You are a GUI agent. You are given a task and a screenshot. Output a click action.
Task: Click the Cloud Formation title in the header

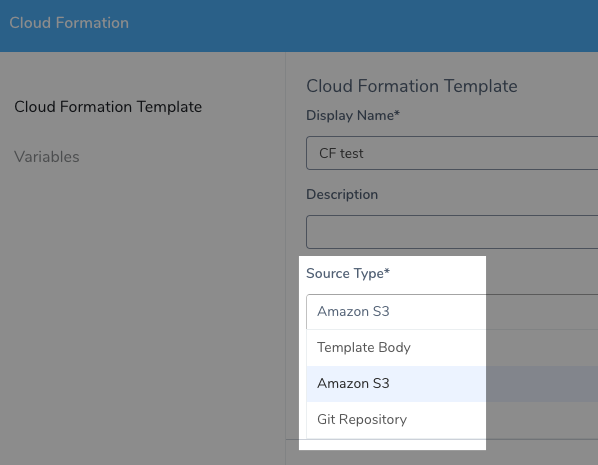(69, 23)
